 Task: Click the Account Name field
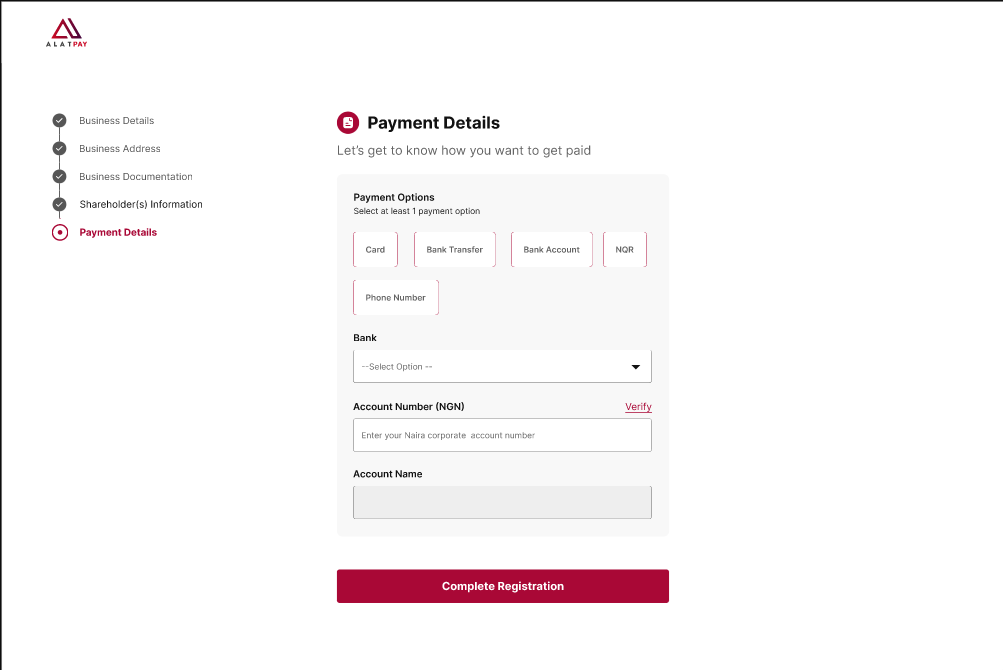tap(502, 502)
